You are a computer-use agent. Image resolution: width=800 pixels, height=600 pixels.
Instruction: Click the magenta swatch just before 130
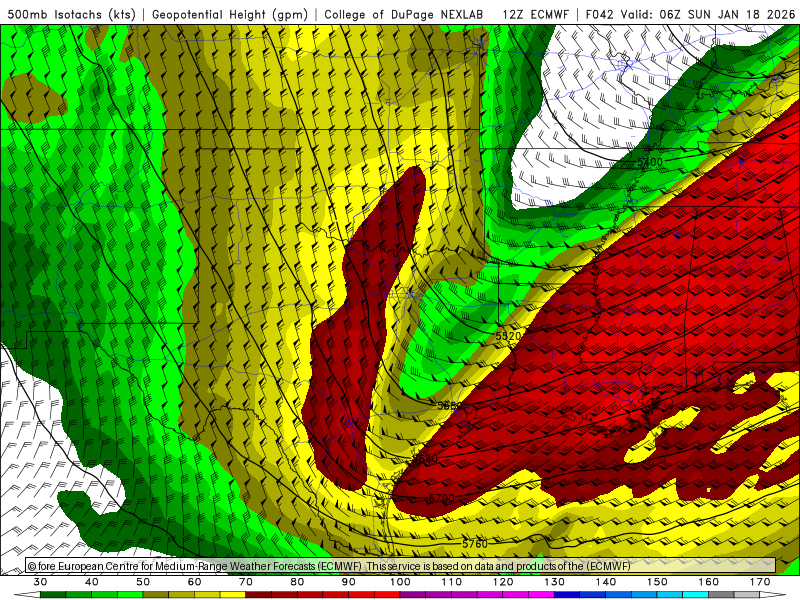pyautogui.click(x=542, y=595)
